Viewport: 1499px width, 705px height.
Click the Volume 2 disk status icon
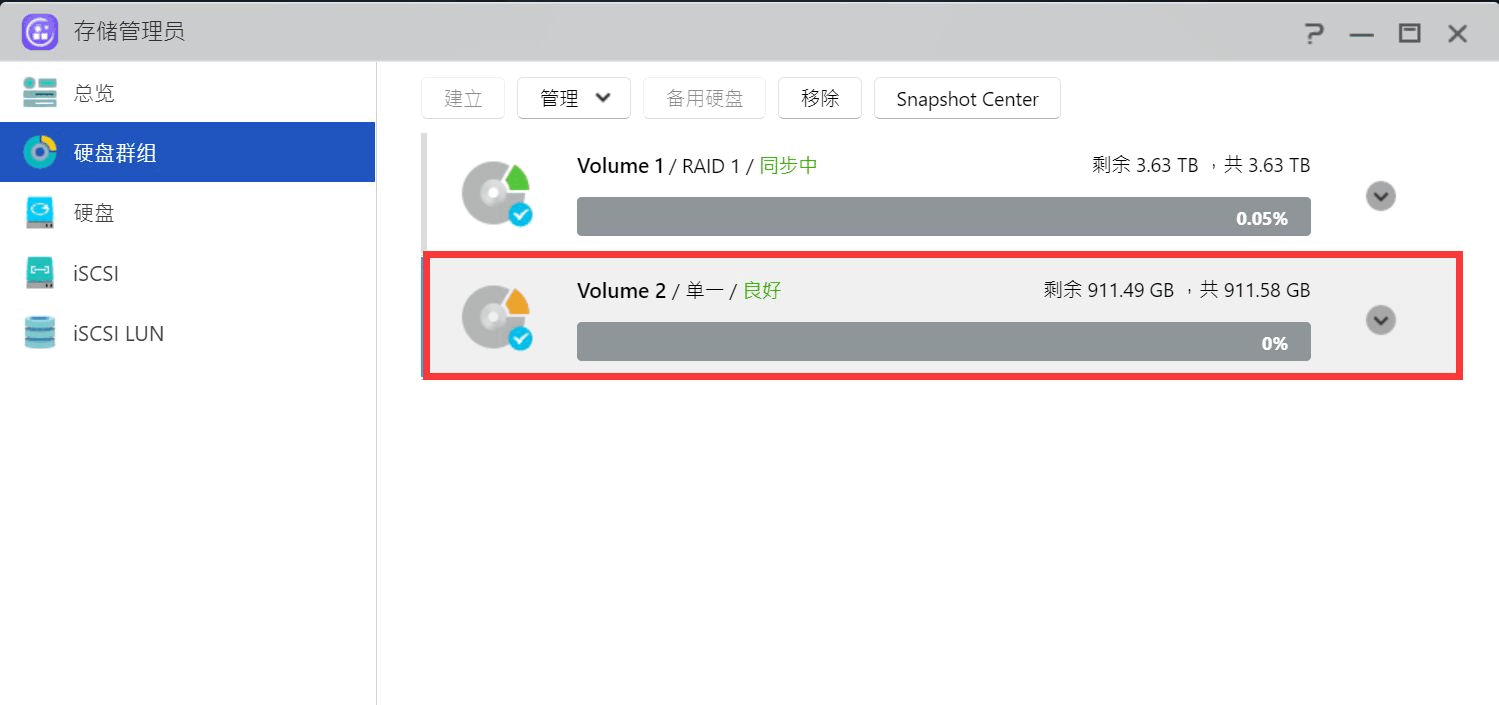click(497, 319)
